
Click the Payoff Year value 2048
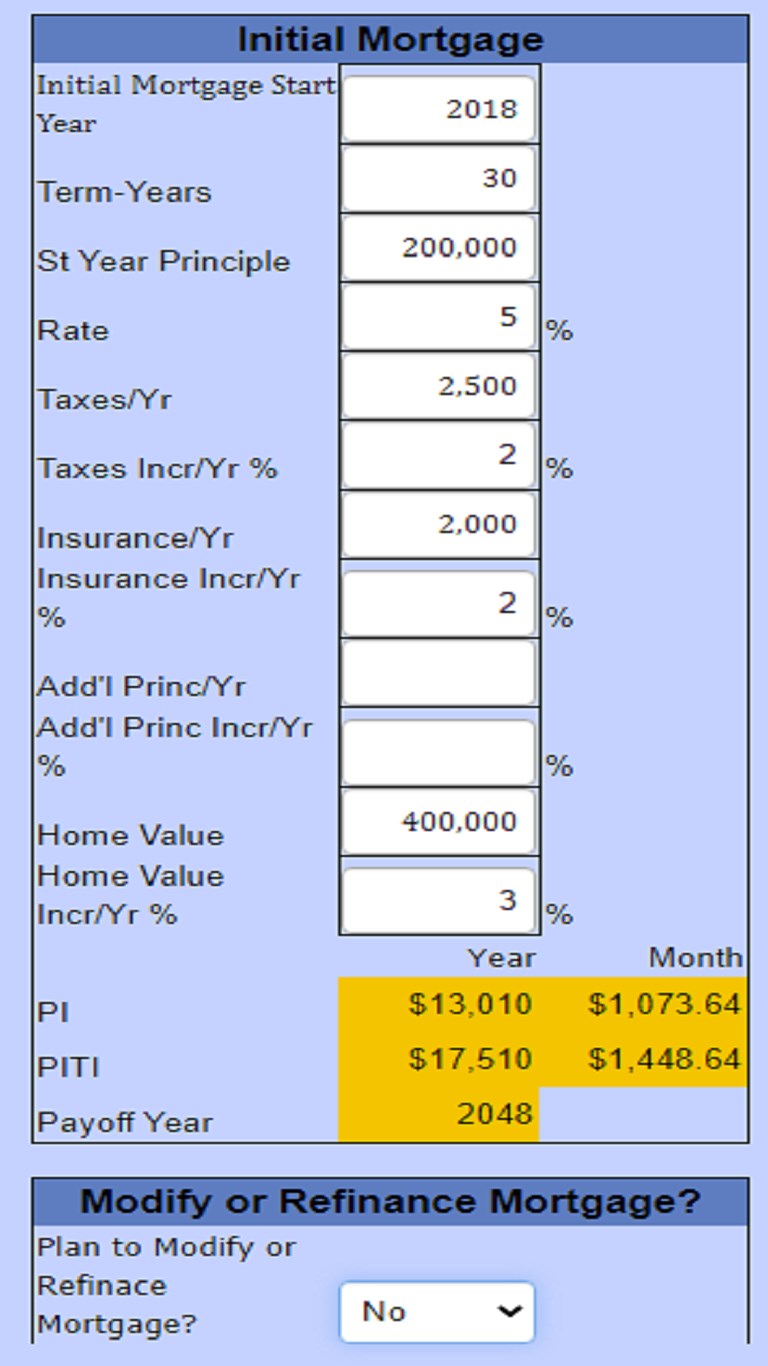pyautogui.click(x=494, y=1114)
